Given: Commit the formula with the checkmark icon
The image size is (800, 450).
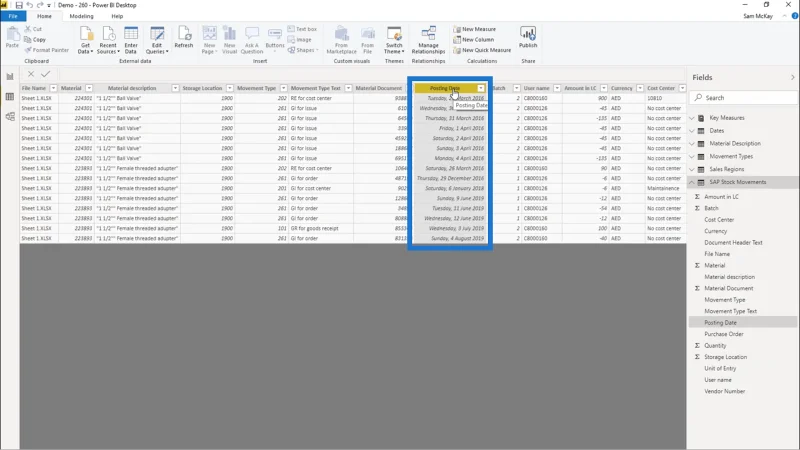Looking at the screenshot, I should 45,74.
